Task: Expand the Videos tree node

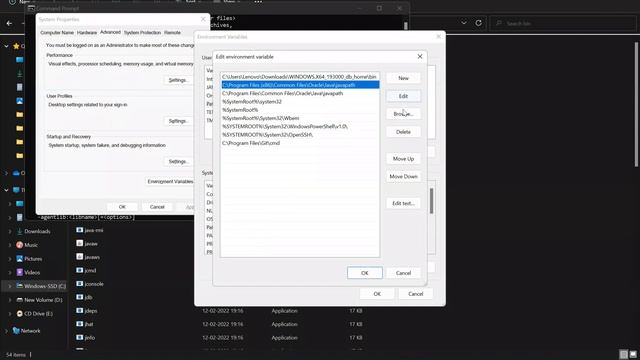Action: pyautogui.click(x=10, y=272)
